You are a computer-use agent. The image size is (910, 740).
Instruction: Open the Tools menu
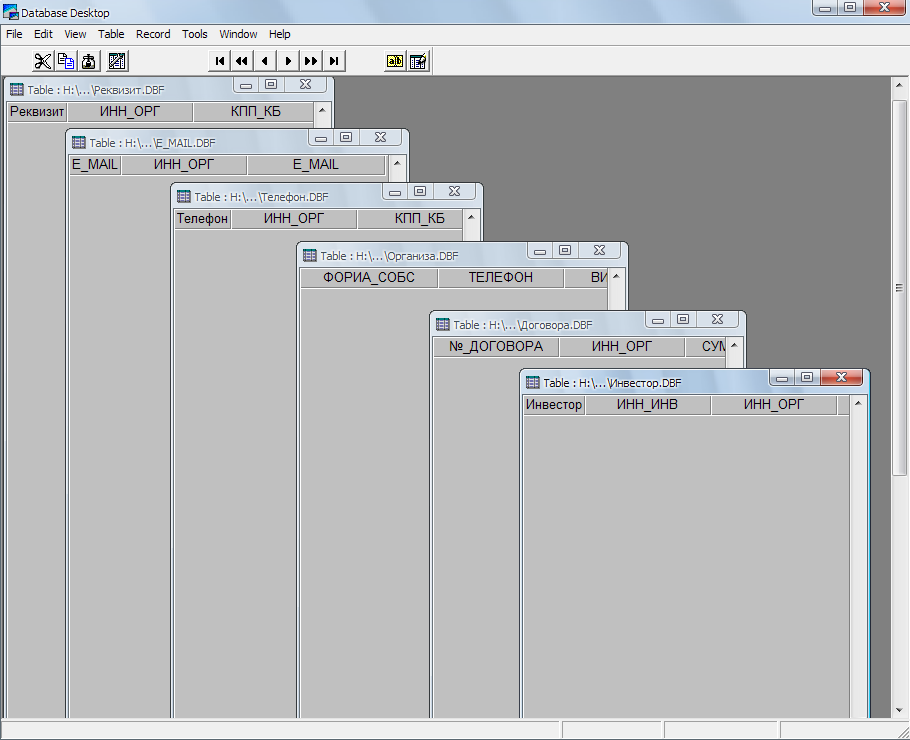(x=194, y=34)
